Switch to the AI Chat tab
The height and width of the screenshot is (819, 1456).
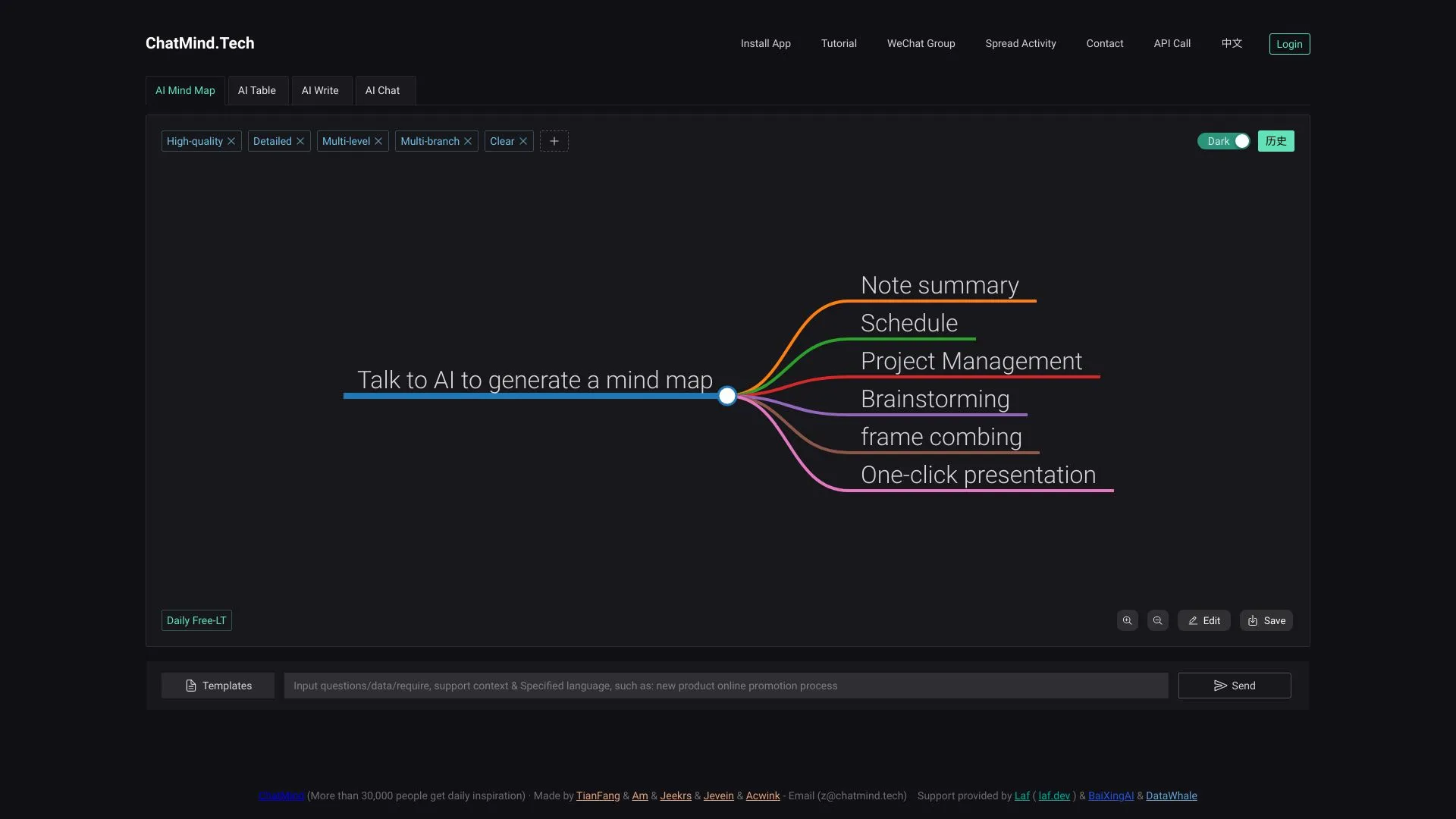[382, 90]
